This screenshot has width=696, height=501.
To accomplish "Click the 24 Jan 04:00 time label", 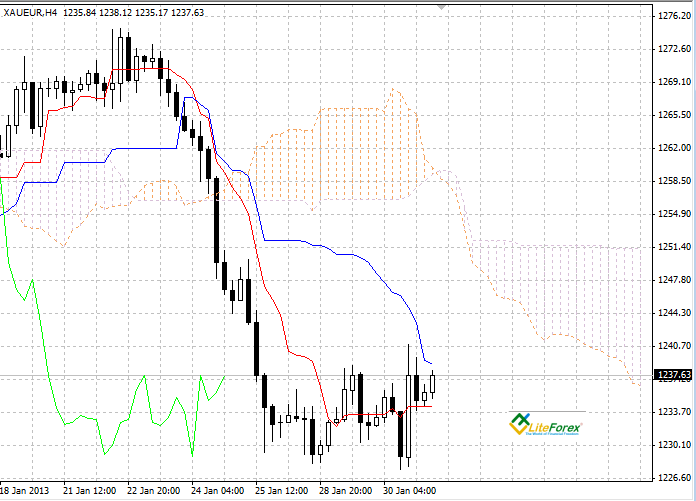I will point(218,491).
